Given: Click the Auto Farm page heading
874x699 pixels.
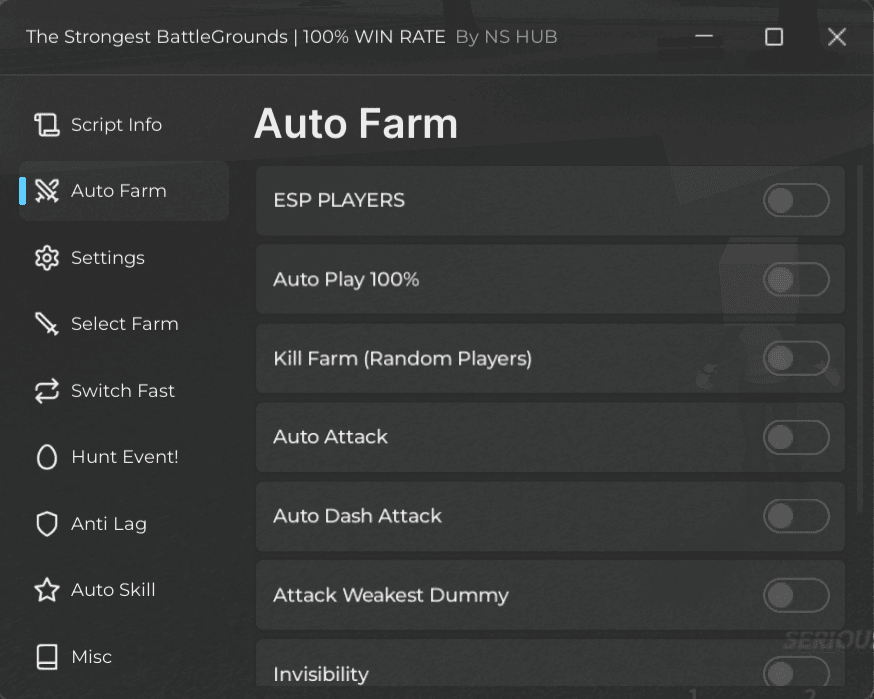Looking at the screenshot, I should point(356,124).
